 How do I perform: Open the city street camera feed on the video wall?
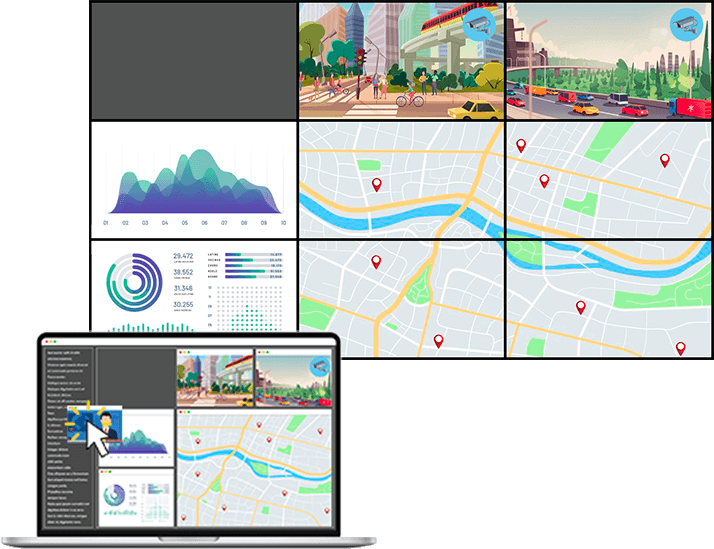point(401,61)
